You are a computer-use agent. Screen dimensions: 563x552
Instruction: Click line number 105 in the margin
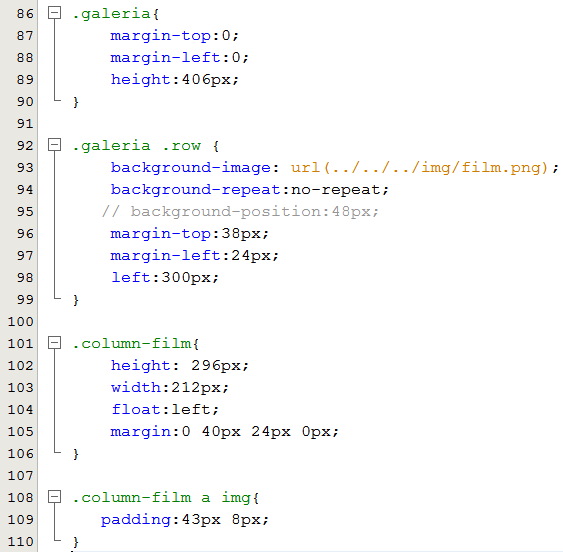click(20, 431)
